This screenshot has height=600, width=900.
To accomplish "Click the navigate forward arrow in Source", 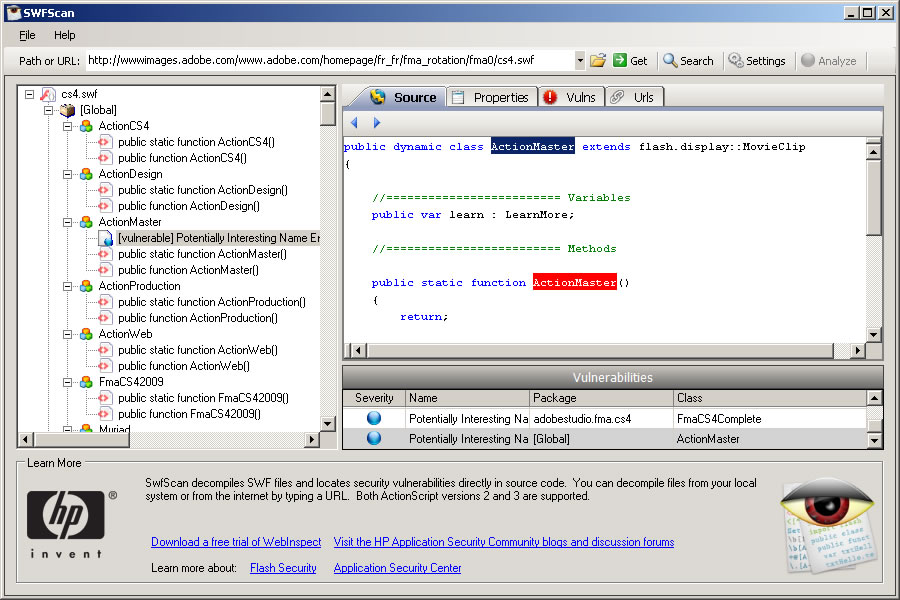I will pyautogui.click(x=377, y=122).
